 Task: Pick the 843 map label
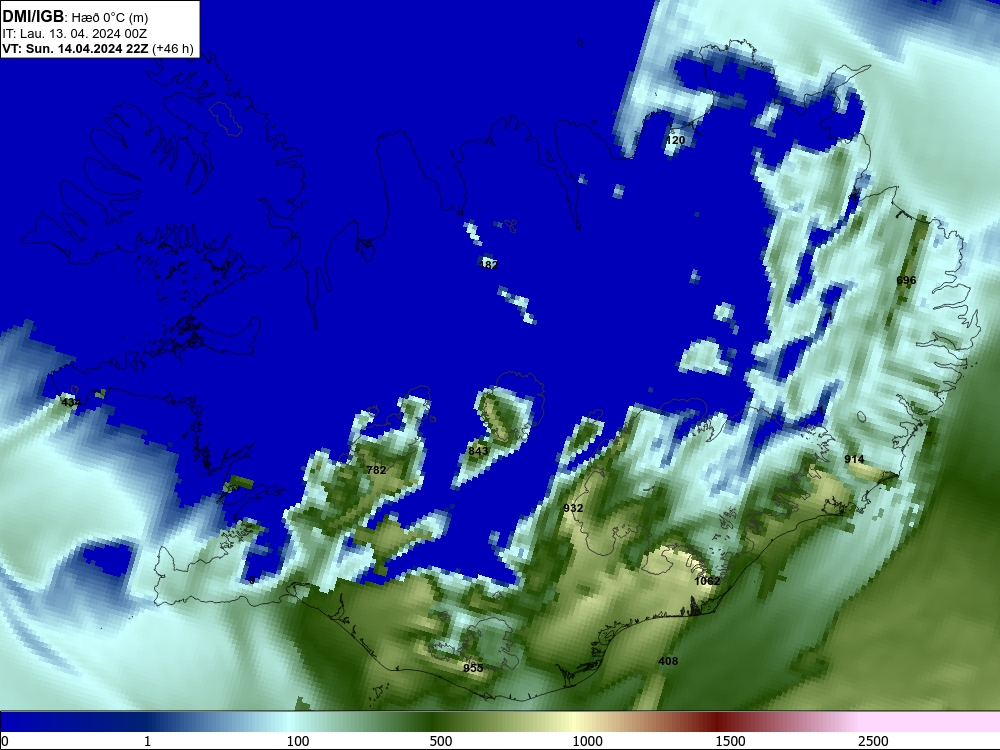pyautogui.click(x=478, y=451)
